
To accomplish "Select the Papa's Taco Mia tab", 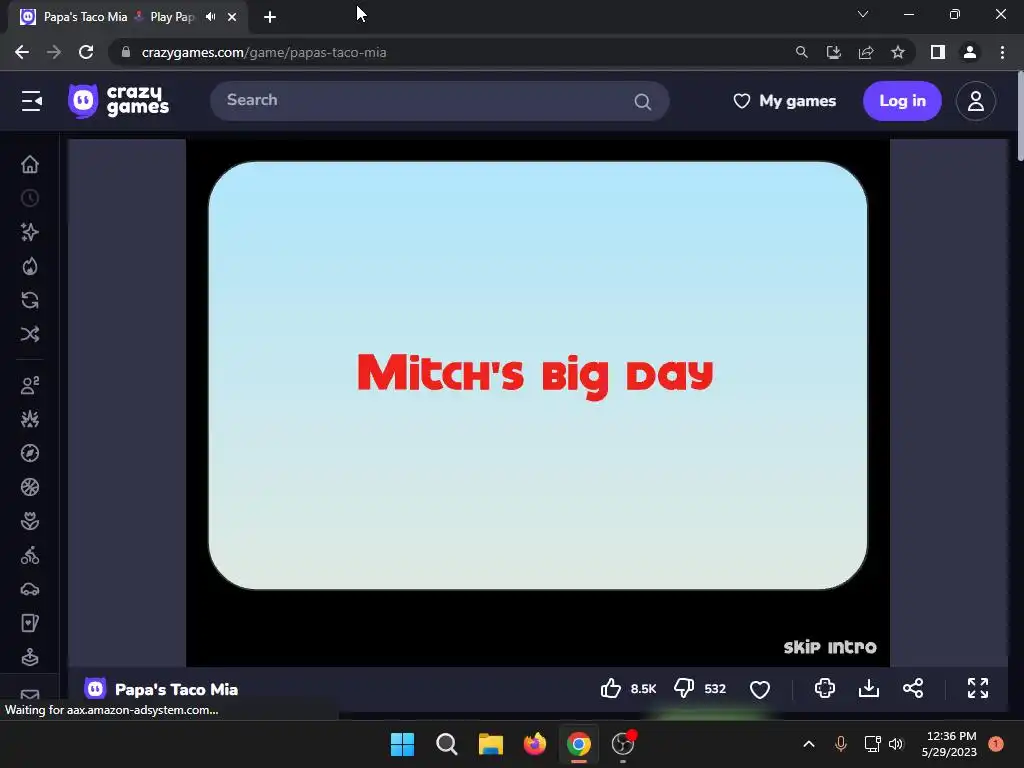I will 127,17.
